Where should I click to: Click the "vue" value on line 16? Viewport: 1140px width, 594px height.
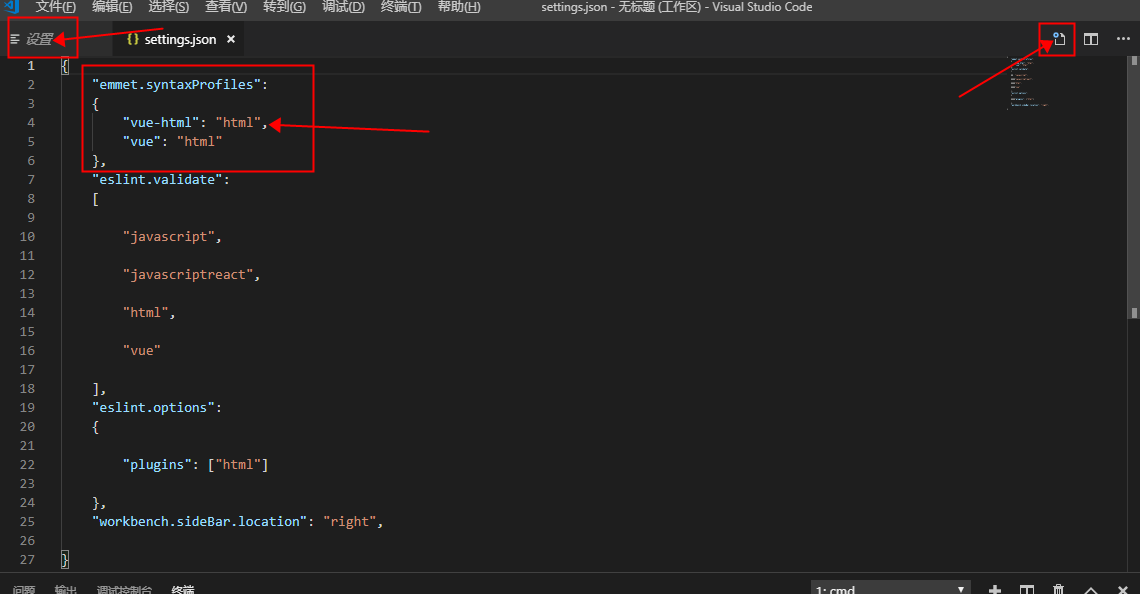click(x=142, y=350)
